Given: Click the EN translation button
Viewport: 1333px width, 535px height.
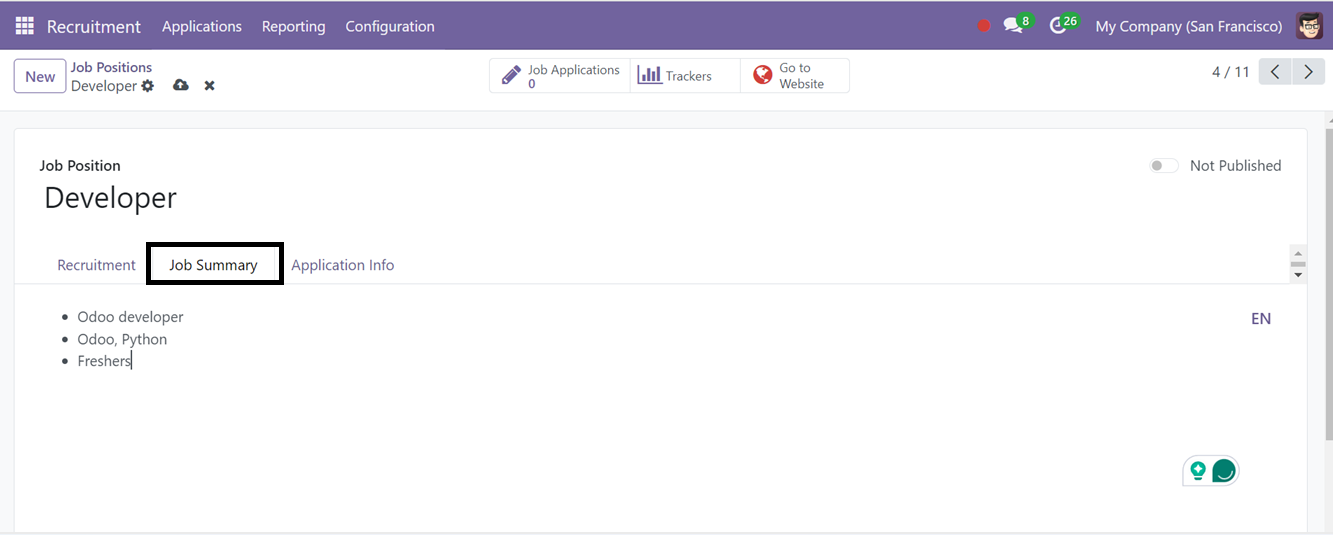Looking at the screenshot, I should click(x=1261, y=319).
